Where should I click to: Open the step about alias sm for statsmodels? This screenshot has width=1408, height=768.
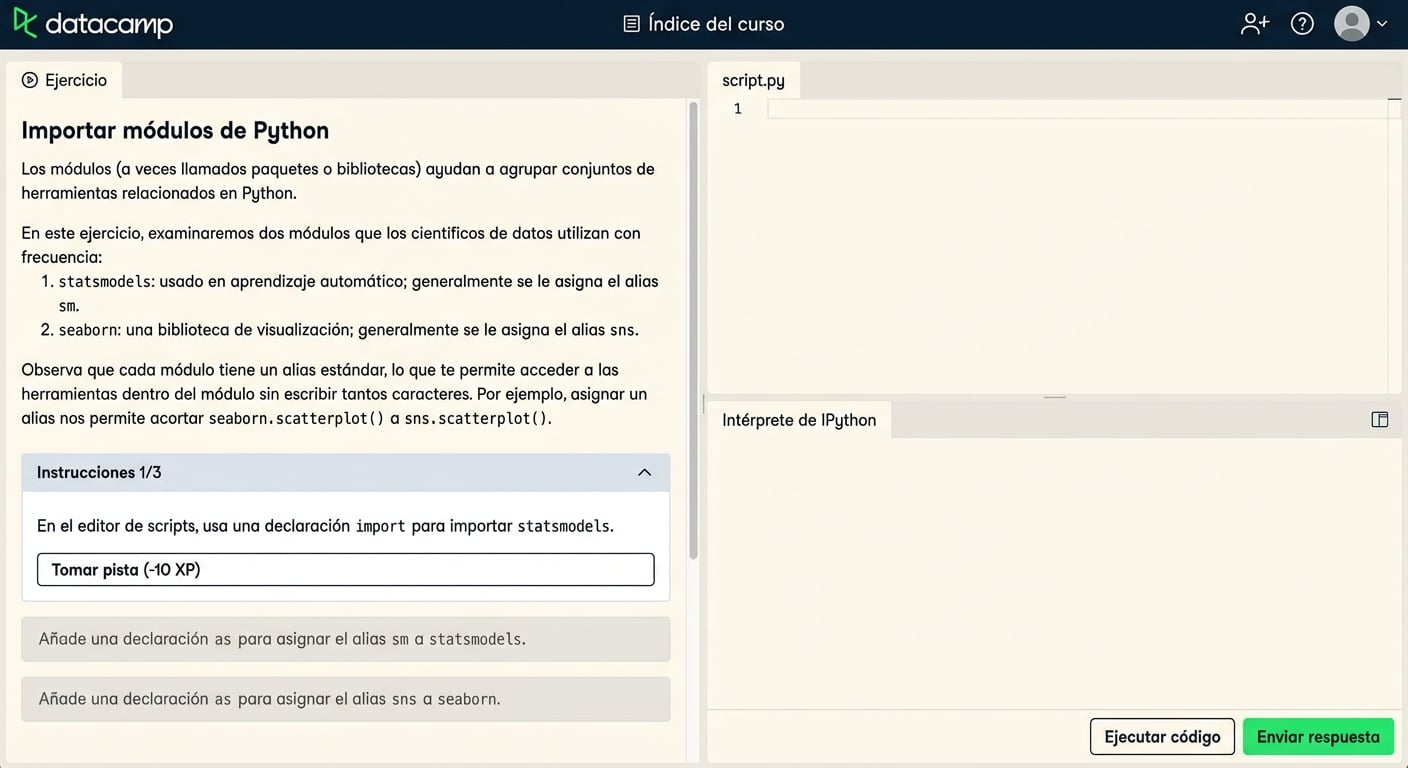(346, 639)
